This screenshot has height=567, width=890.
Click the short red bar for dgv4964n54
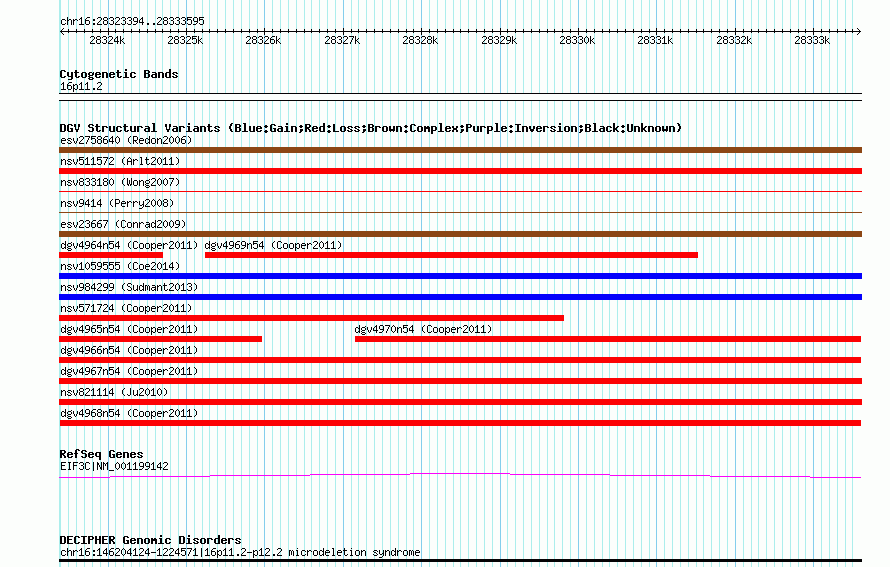click(111, 255)
